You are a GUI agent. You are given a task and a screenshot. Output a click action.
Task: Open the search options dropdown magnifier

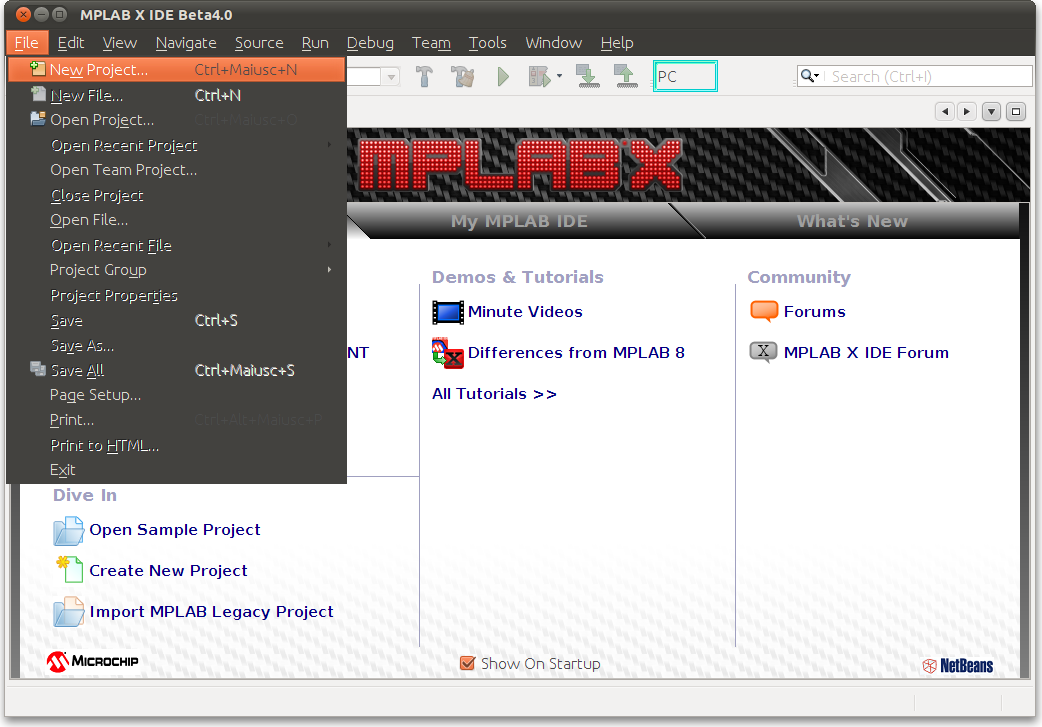pyautogui.click(x=809, y=76)
